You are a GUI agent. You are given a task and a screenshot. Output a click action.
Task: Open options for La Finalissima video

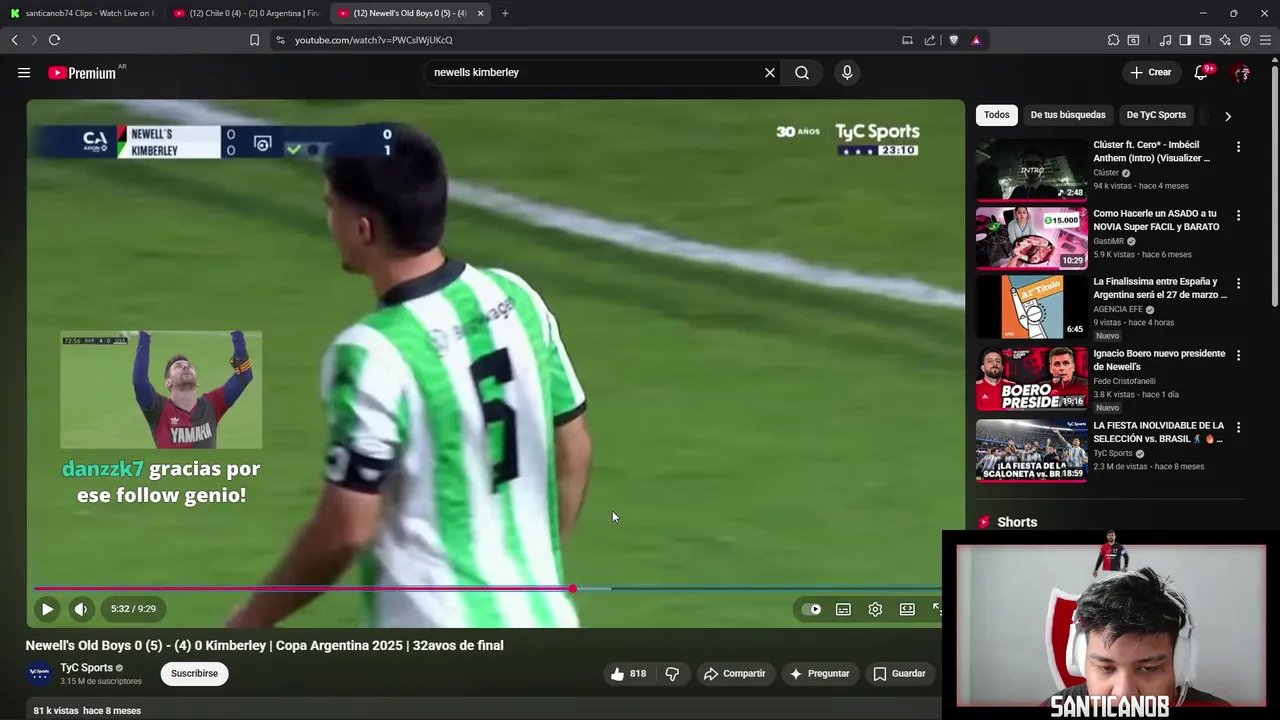[1238, 284]
